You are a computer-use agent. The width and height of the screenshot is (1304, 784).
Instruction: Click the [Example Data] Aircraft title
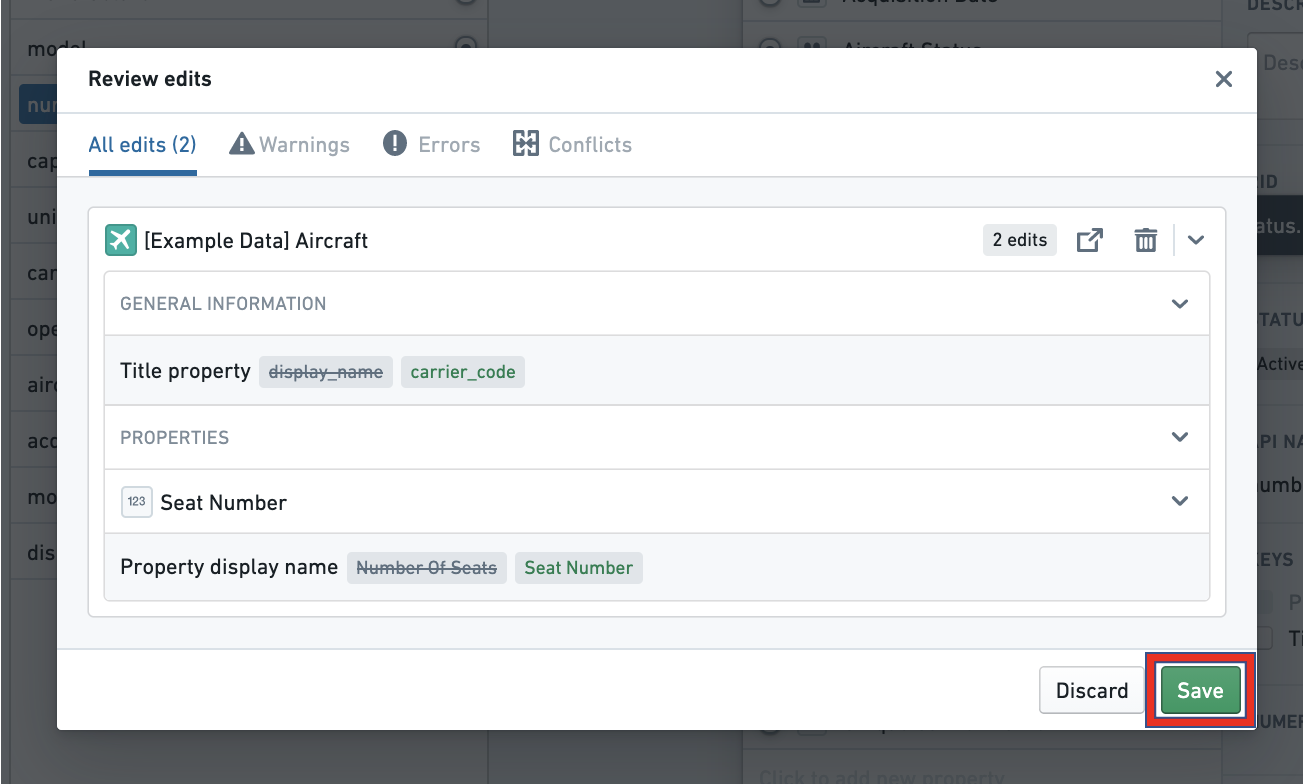(256, 241)
